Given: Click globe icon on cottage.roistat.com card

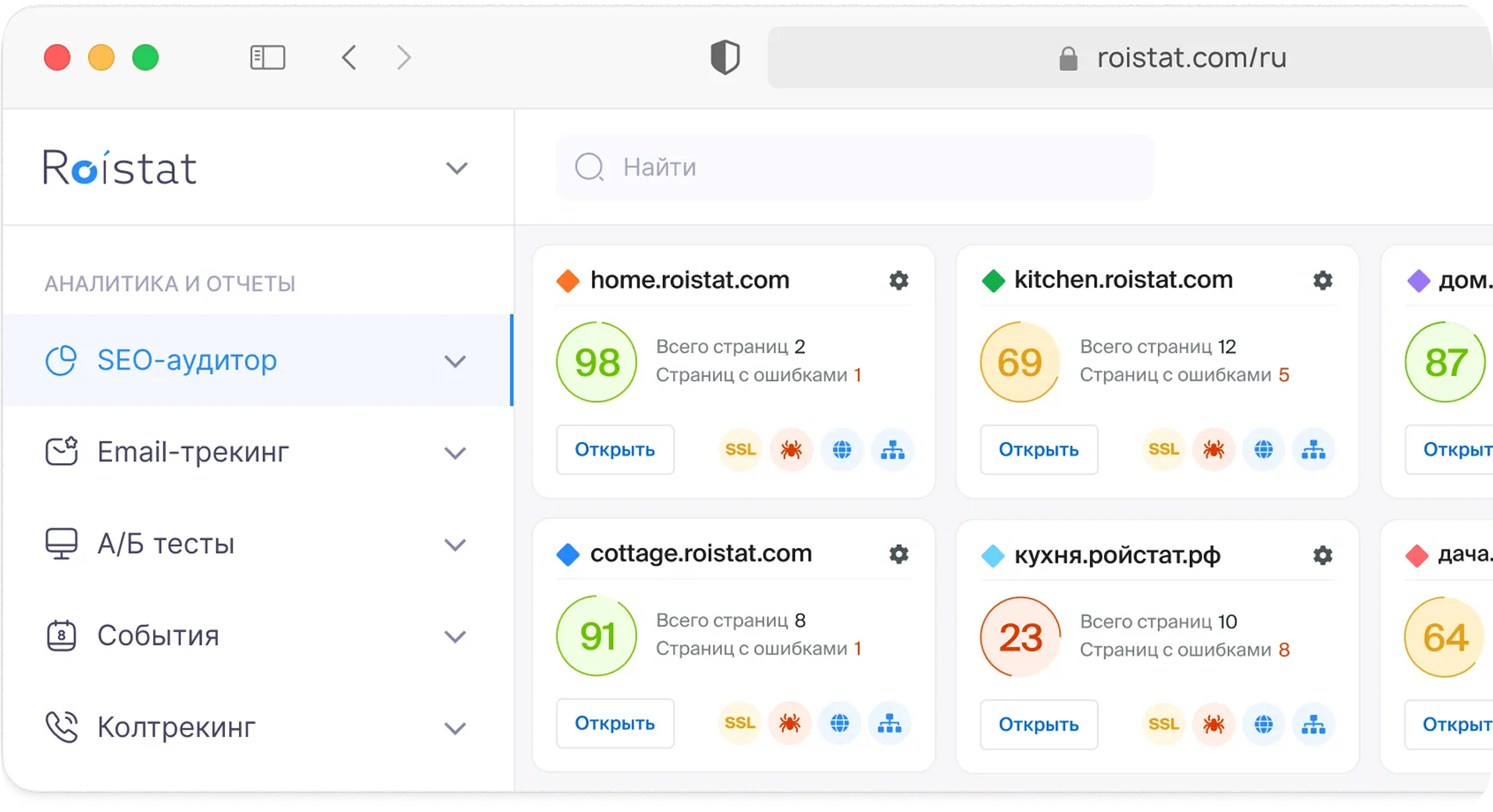Looking at the screenshot, I should click(x=839, y=724).
